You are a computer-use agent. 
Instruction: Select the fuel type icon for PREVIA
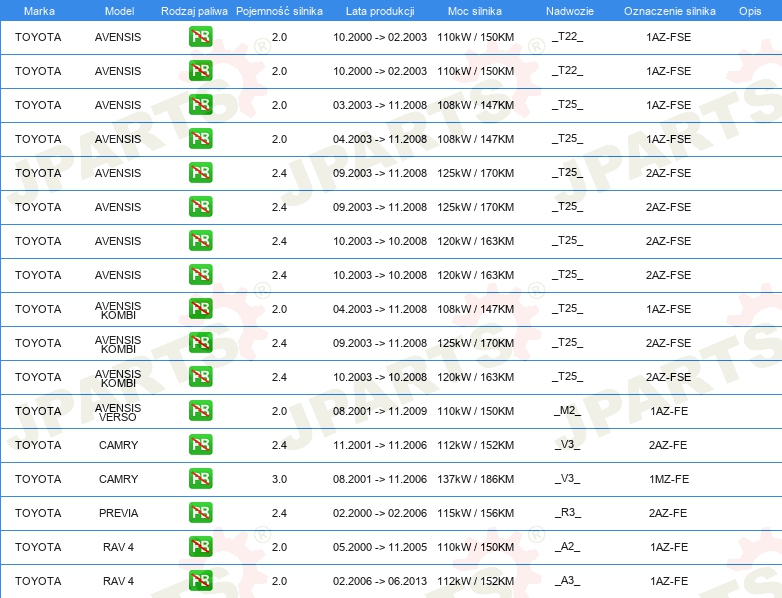[x=200, y=512]
